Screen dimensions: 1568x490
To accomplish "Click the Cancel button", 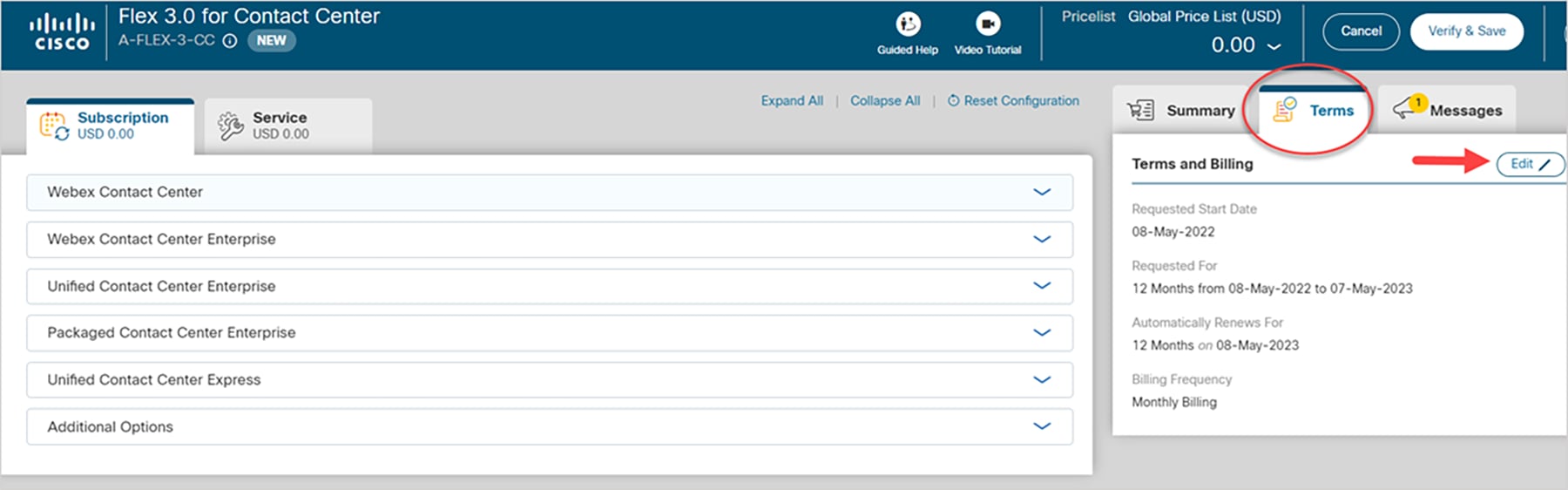I will (x=1361, y=31).
